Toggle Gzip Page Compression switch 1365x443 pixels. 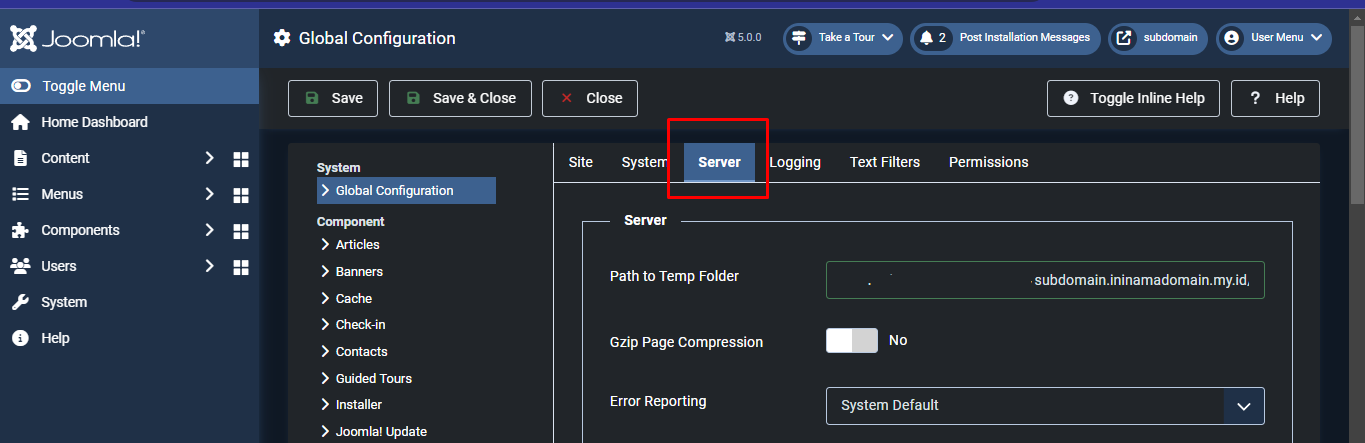(x=852, y=340)
